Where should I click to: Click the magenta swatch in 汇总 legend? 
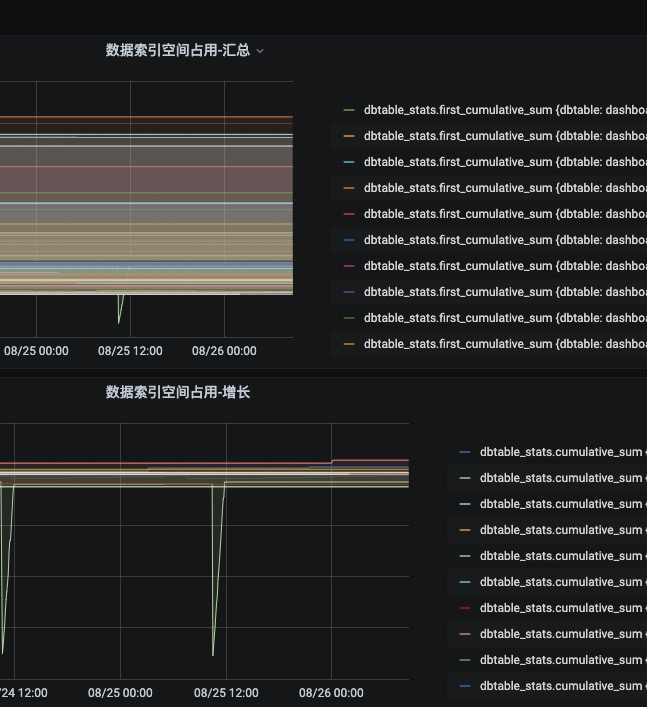pos(348,266)
